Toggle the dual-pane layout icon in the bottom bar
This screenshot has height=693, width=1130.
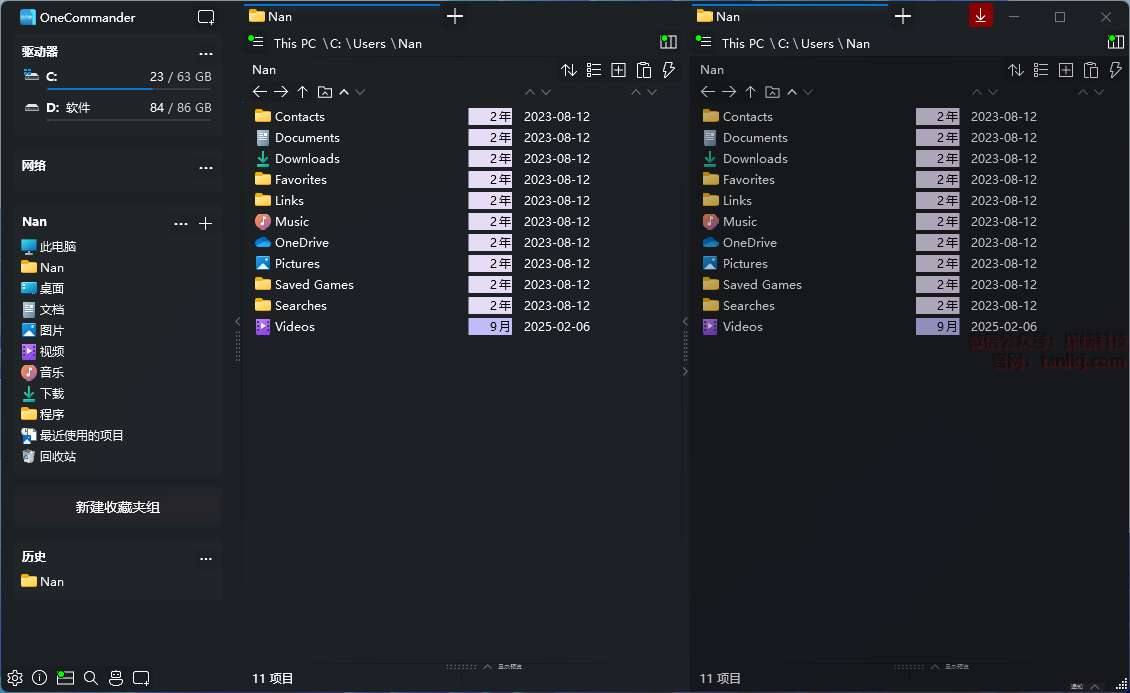[x=66, y=678]
